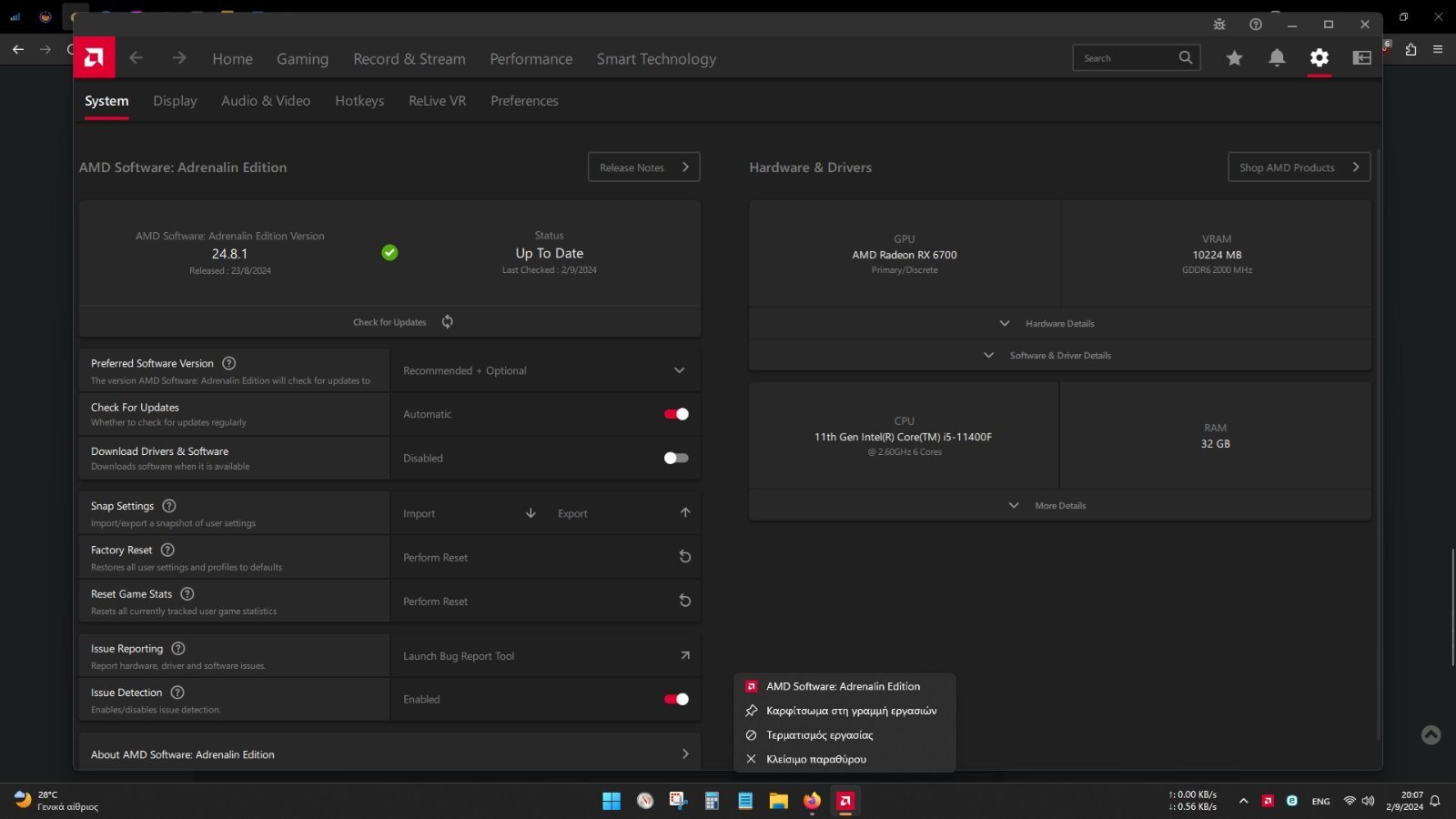Click the Import snapshot down arrow
Screen dimensions: 1456x819
tap(531, 513)
